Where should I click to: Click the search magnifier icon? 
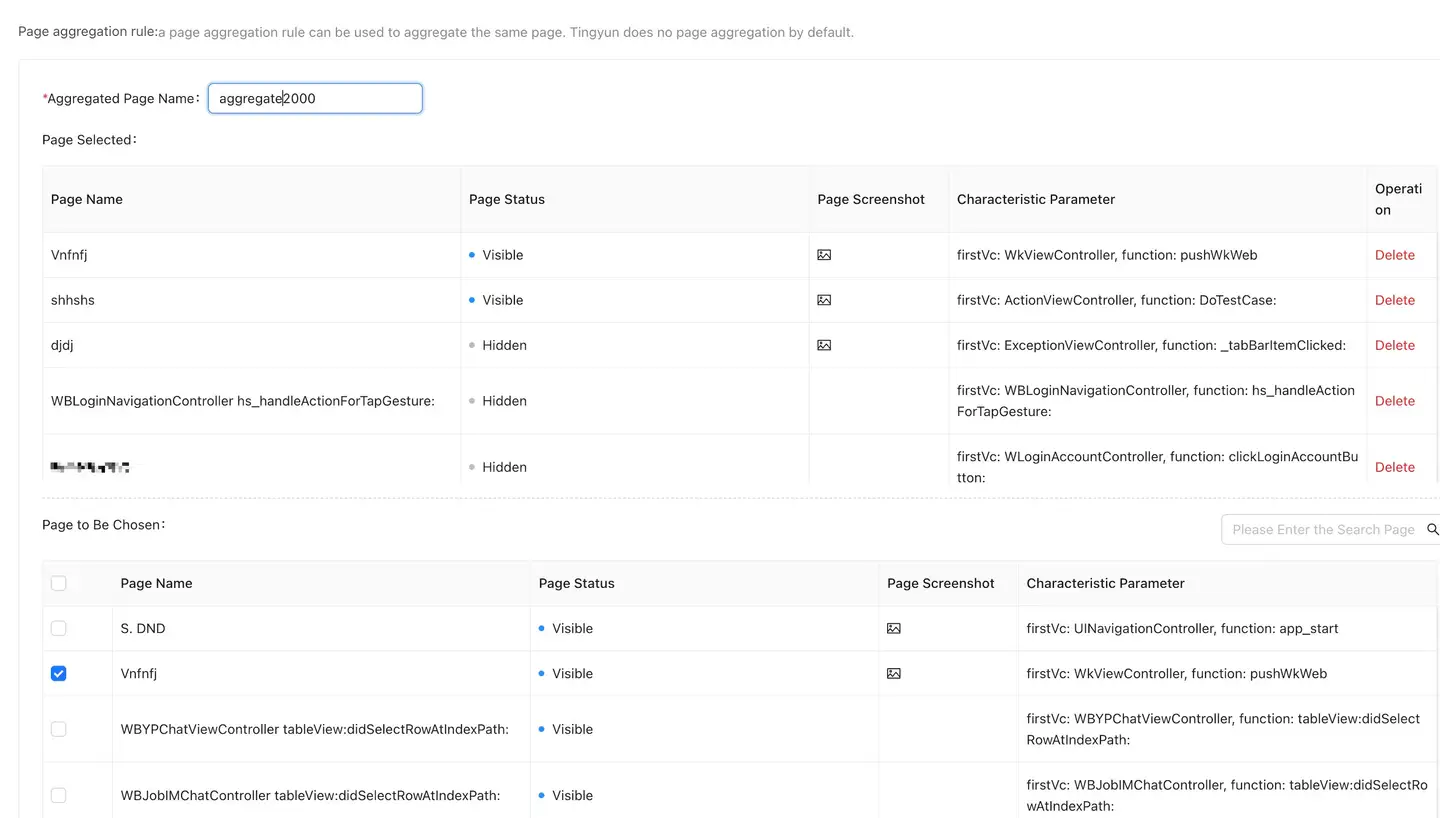1432,530
